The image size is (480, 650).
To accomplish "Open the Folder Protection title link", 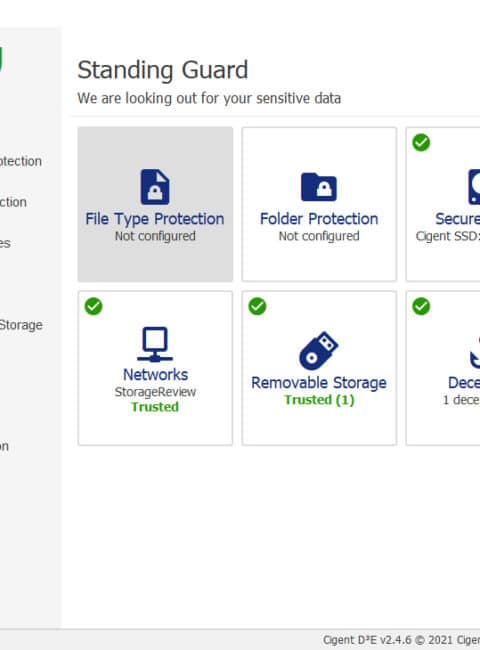I will tap(319, 219).
